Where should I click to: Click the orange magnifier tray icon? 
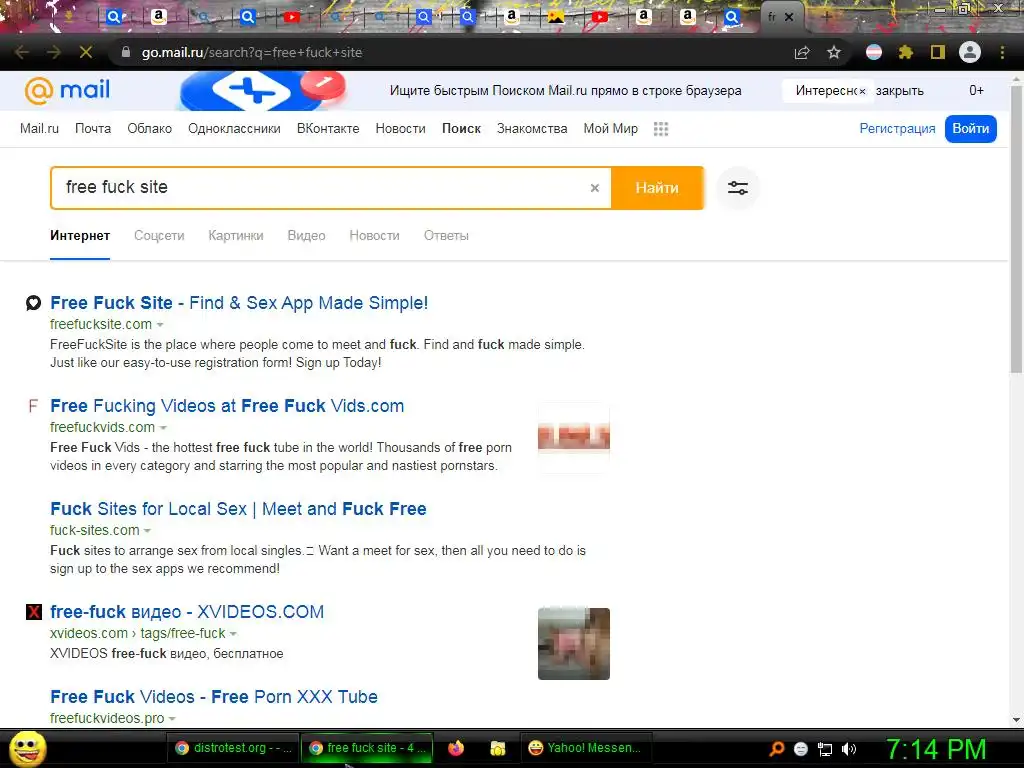tap(776, 748)
